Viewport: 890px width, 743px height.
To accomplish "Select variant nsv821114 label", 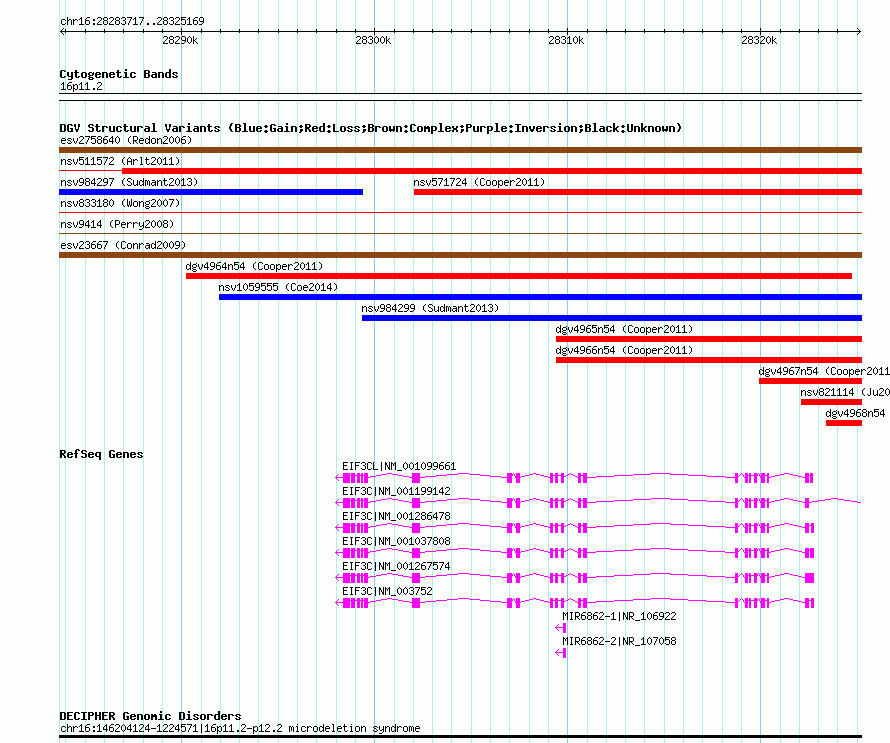I will point(845,392).
